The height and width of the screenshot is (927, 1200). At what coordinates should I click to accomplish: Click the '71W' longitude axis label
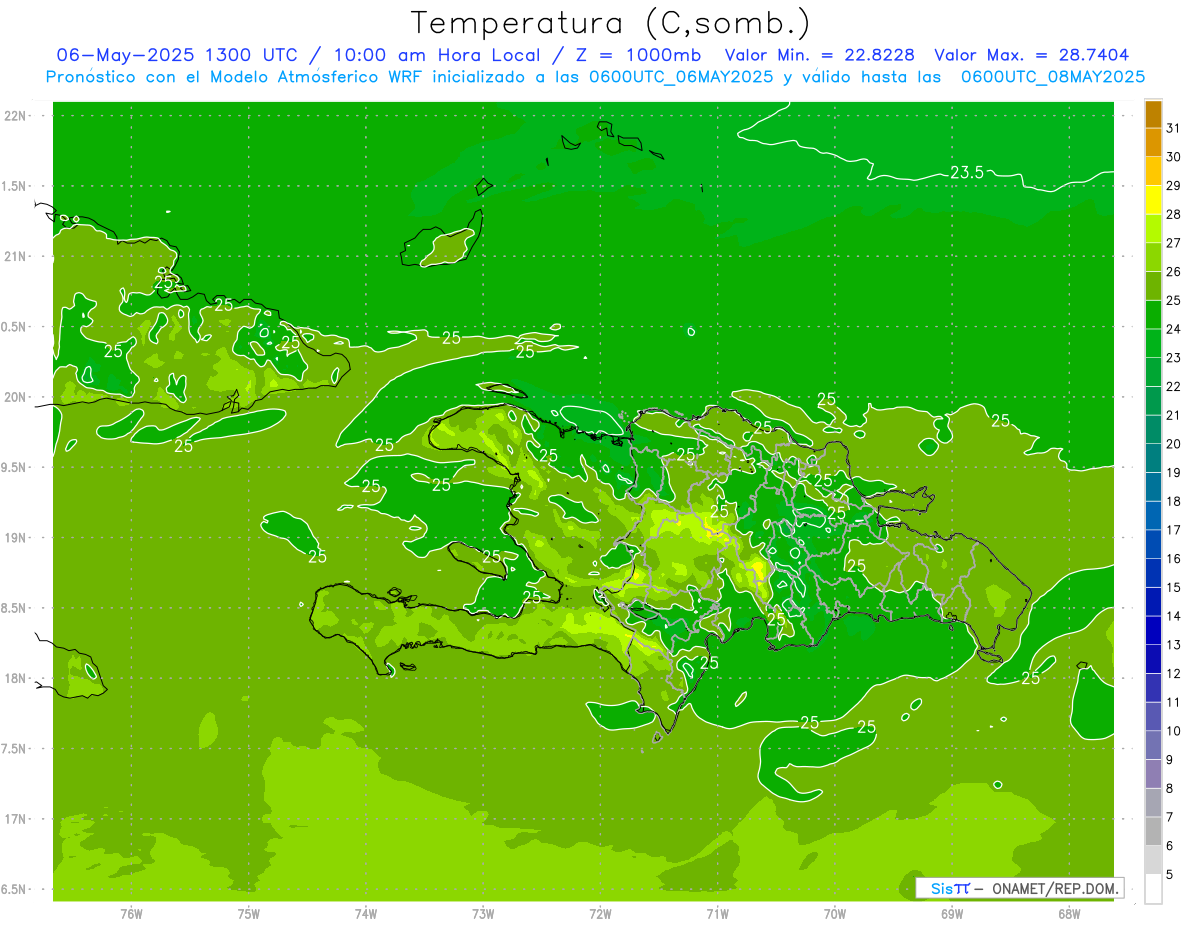(717, 914)
